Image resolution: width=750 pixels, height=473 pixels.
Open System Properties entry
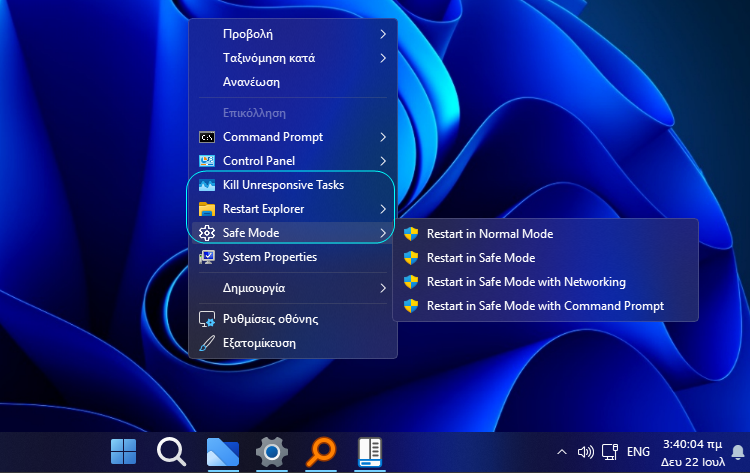[x=293, y=257]
